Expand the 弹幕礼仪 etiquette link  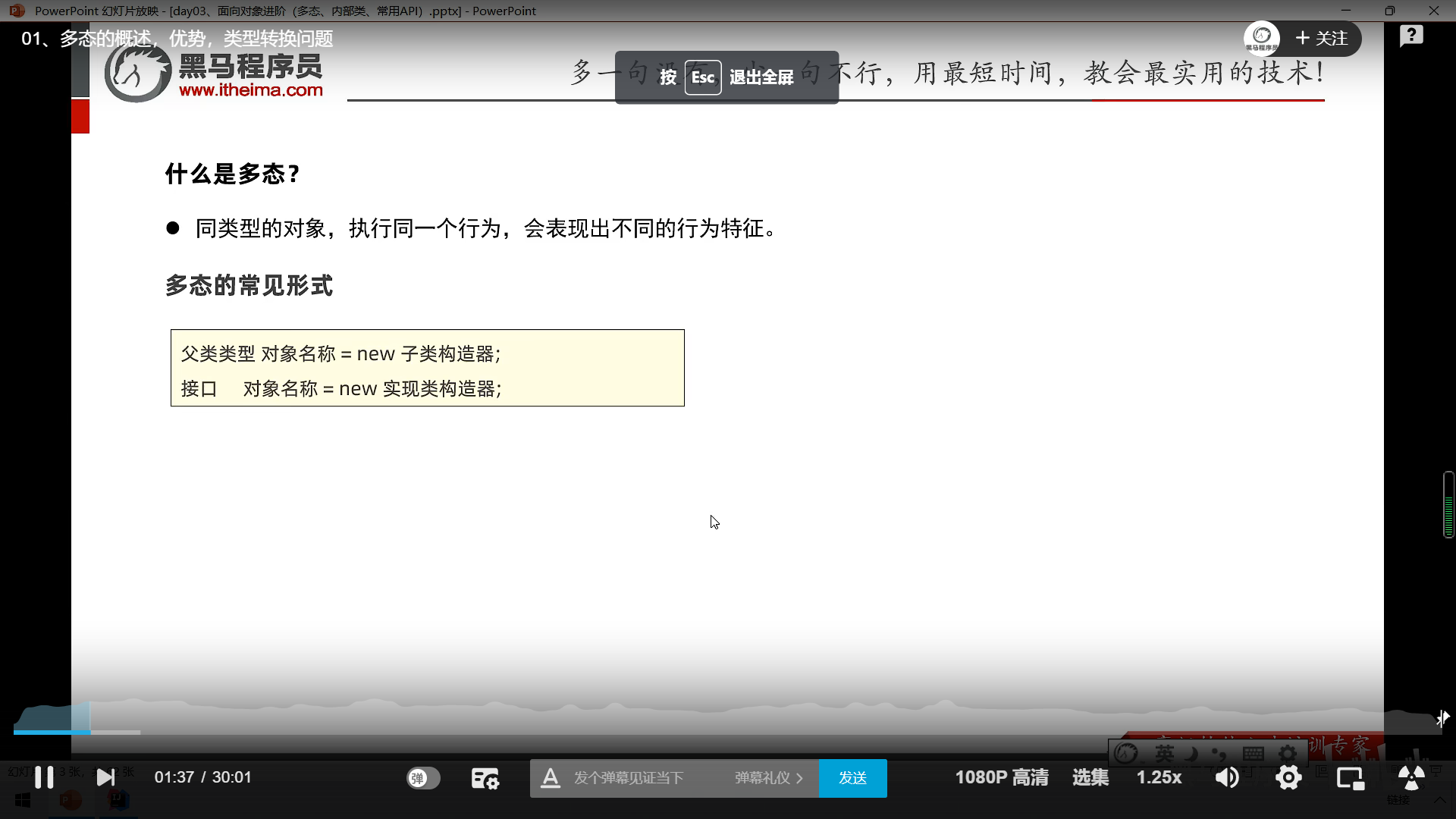(x=768, y=778)
